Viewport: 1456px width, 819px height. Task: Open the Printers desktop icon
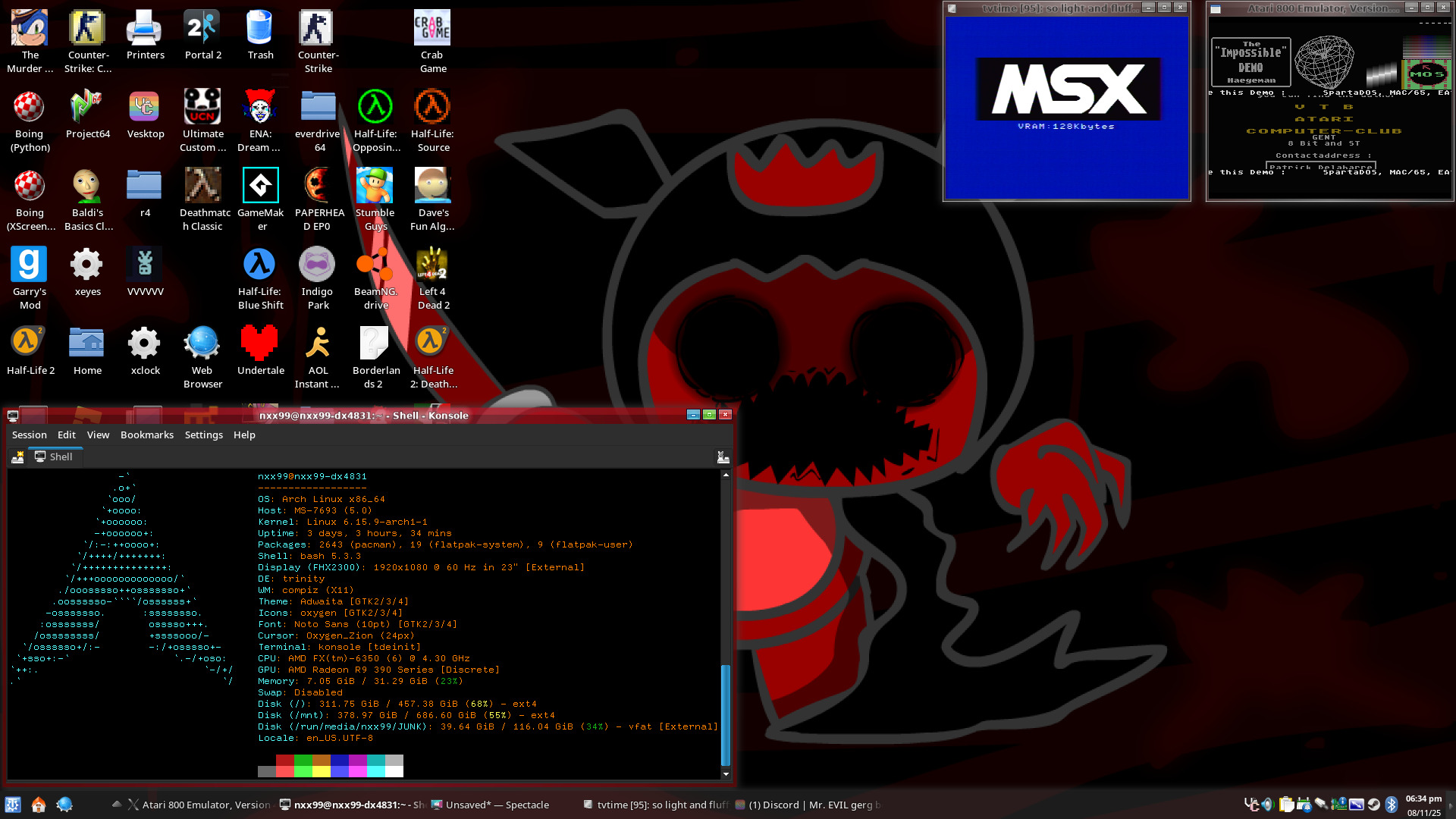point(145,35)
